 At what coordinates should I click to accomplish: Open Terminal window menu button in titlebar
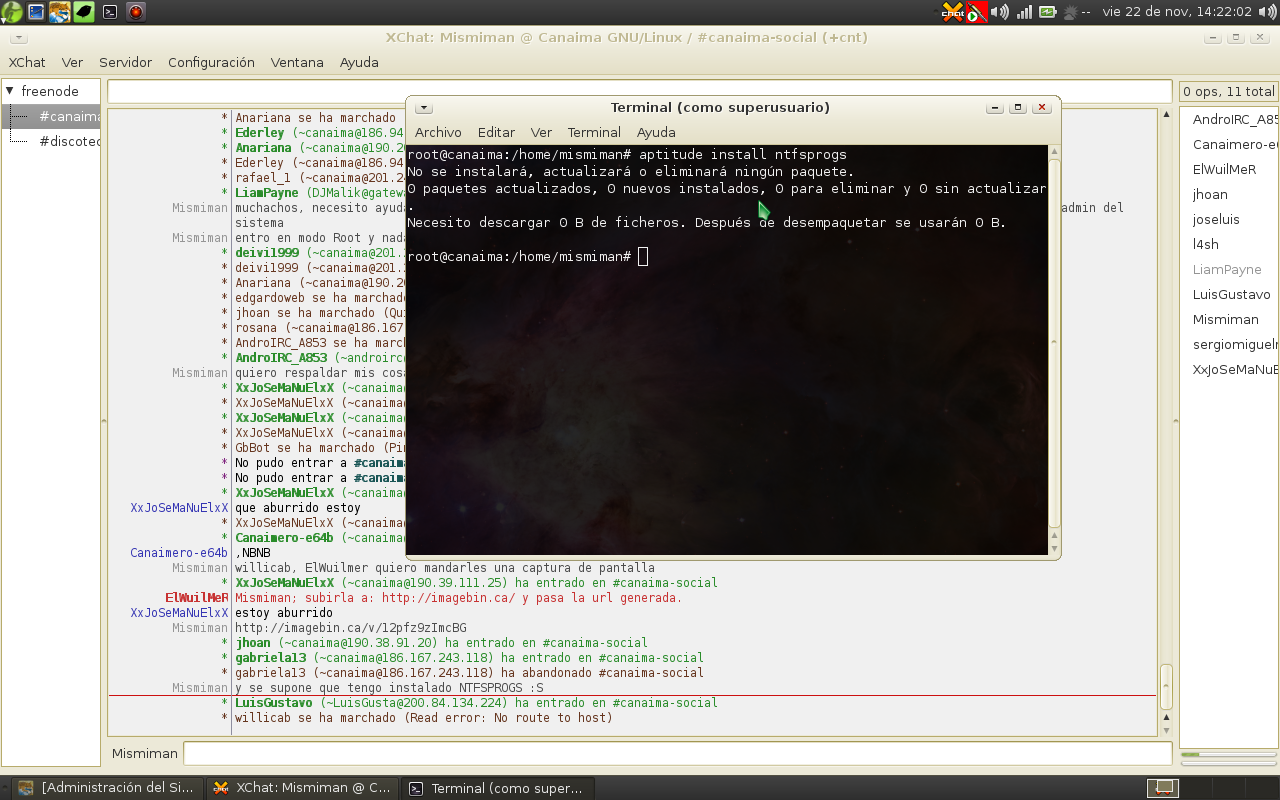pyautogui.click(x=424, y=108)
